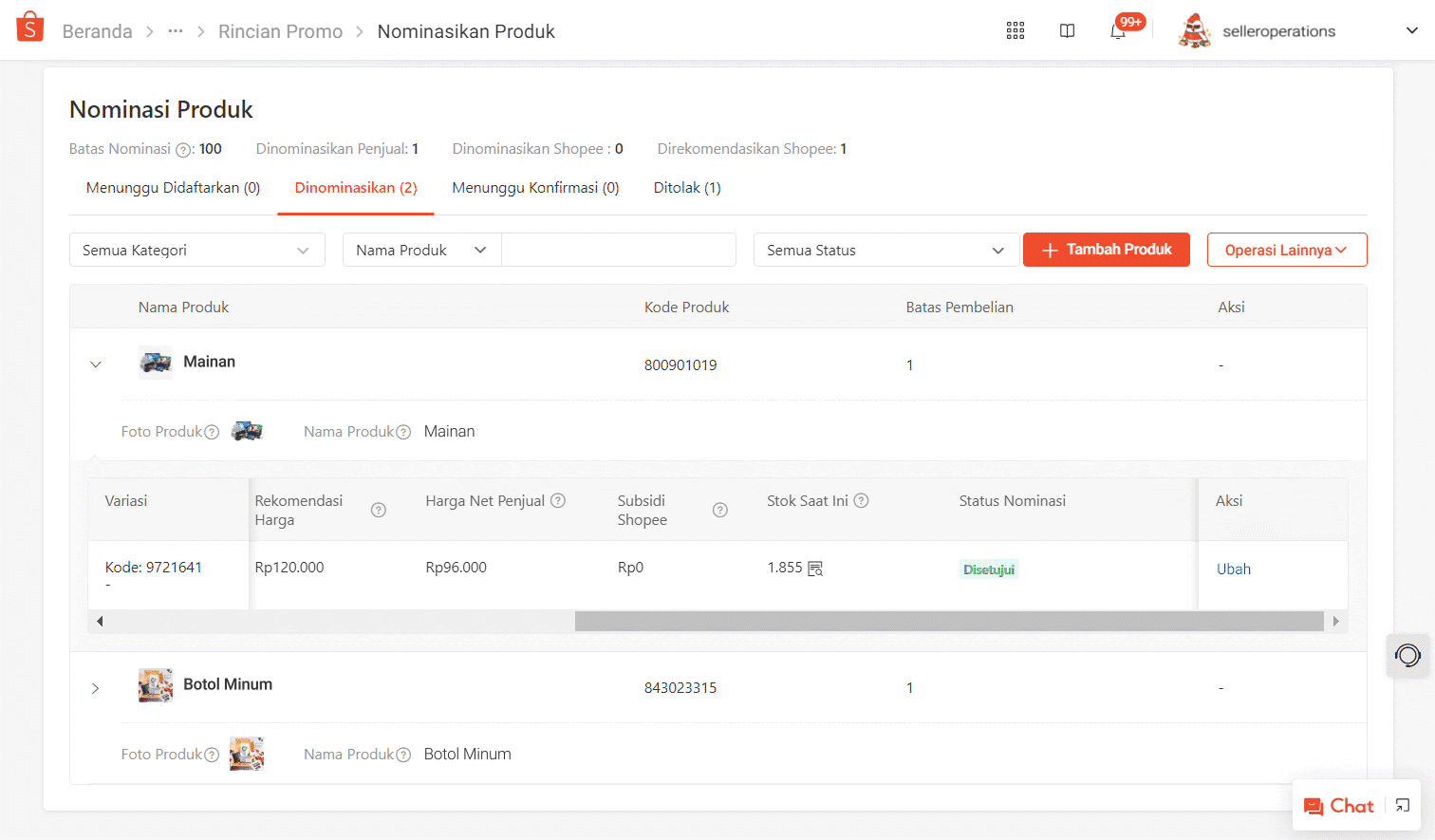Screen dimensions: 1435x840
Task: Open the Chat button
Action: tap(1339, 806)
